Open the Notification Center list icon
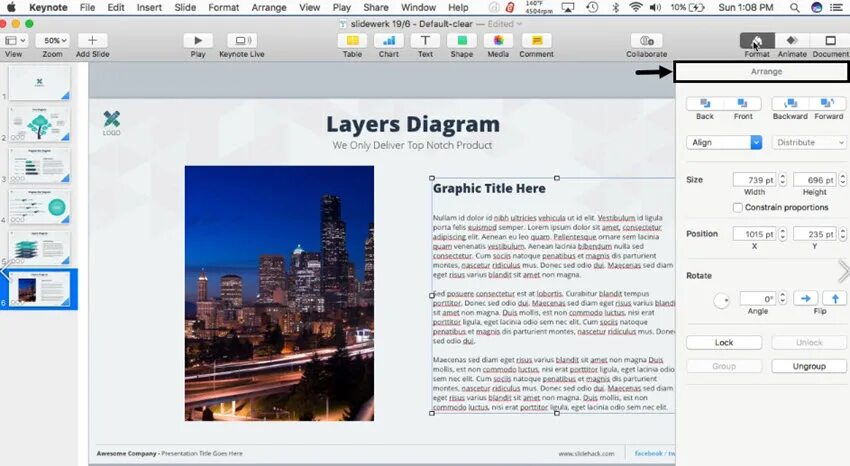Screen dimensions: 850x466 [836, 8]
